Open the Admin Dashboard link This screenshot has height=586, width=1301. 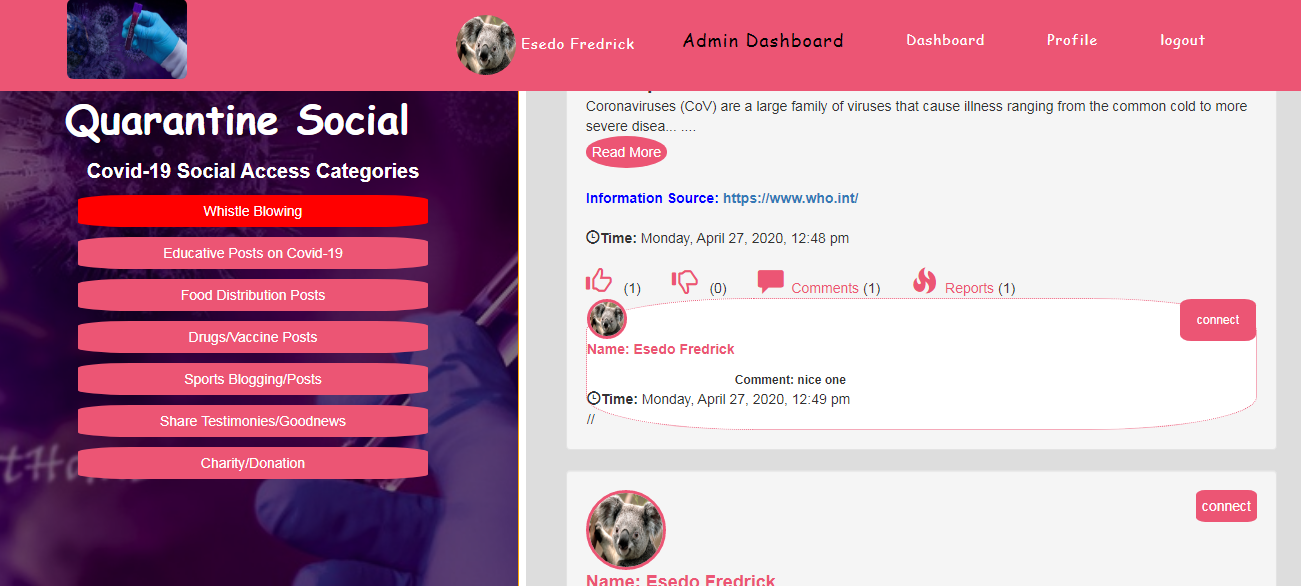tap(763, 41)
